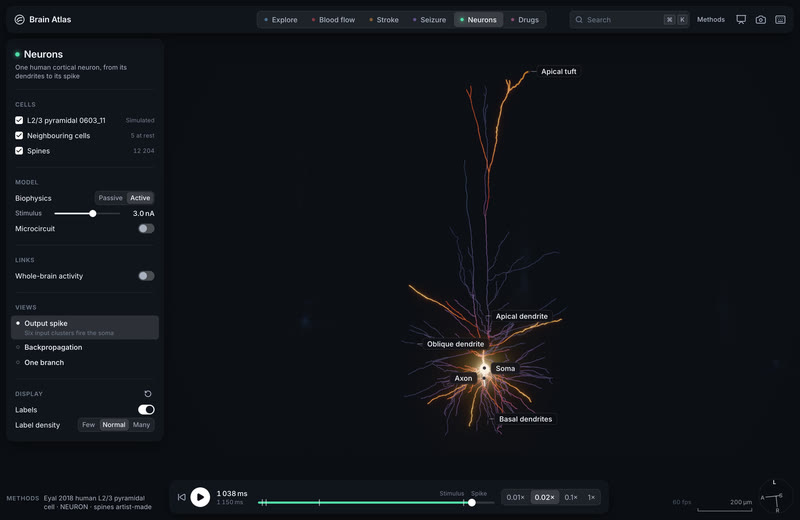This screenshot has width=800, height=520.
Task: Set label density to Many
Action: (141, 425)
